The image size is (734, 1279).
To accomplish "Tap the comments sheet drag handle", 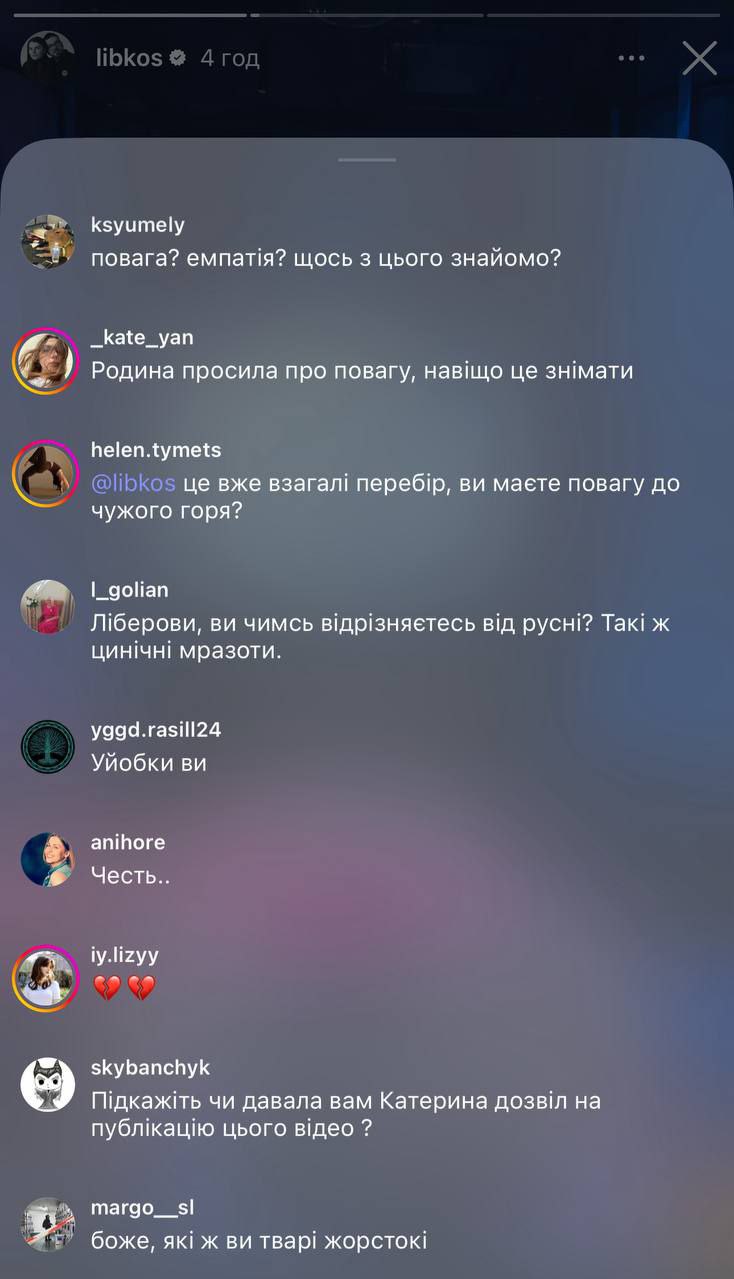I will coord(367,159).
